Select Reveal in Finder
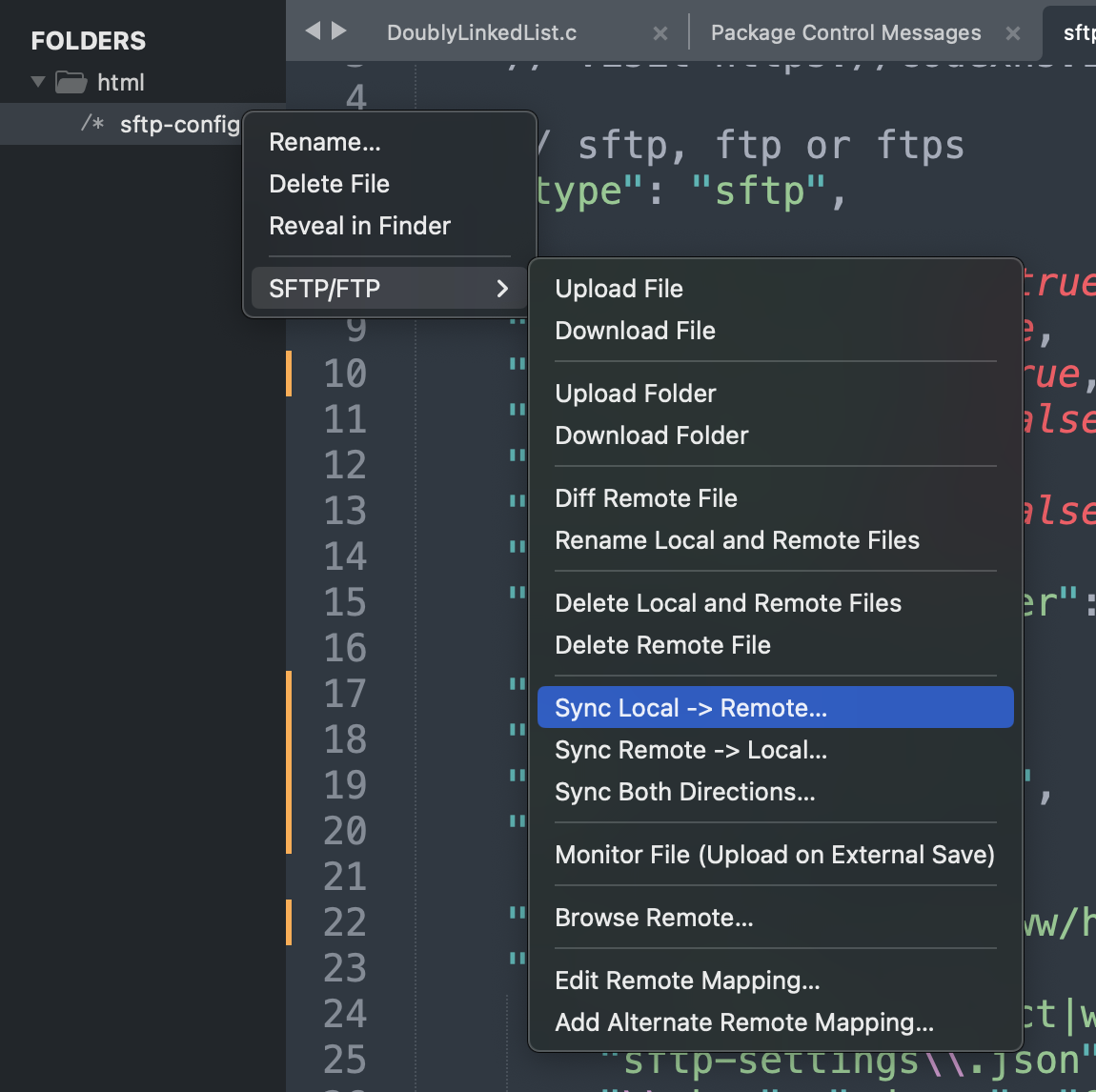Image resolution: width=1096 pixels, height=1092 pixels. [390, 226]
